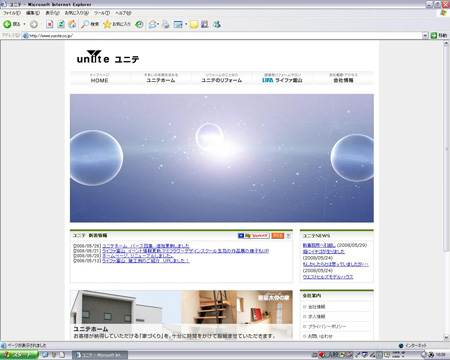
Task: Open the プライバシーポリシー sidebar link
Action: pos(327,326)
